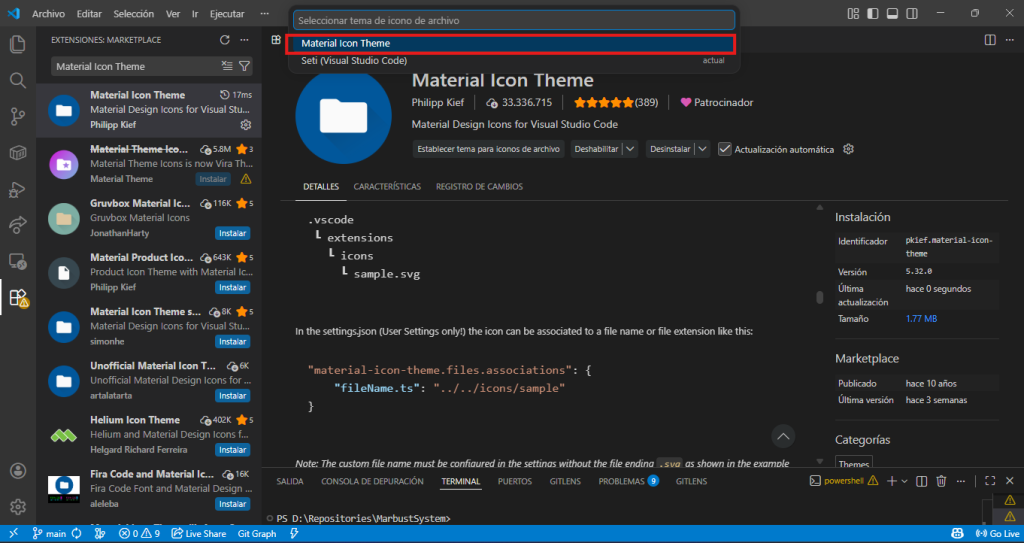The image size is (1024, 543).
Task: Open manage gear for Material Icon Theme list item
Action: [246, 124]
